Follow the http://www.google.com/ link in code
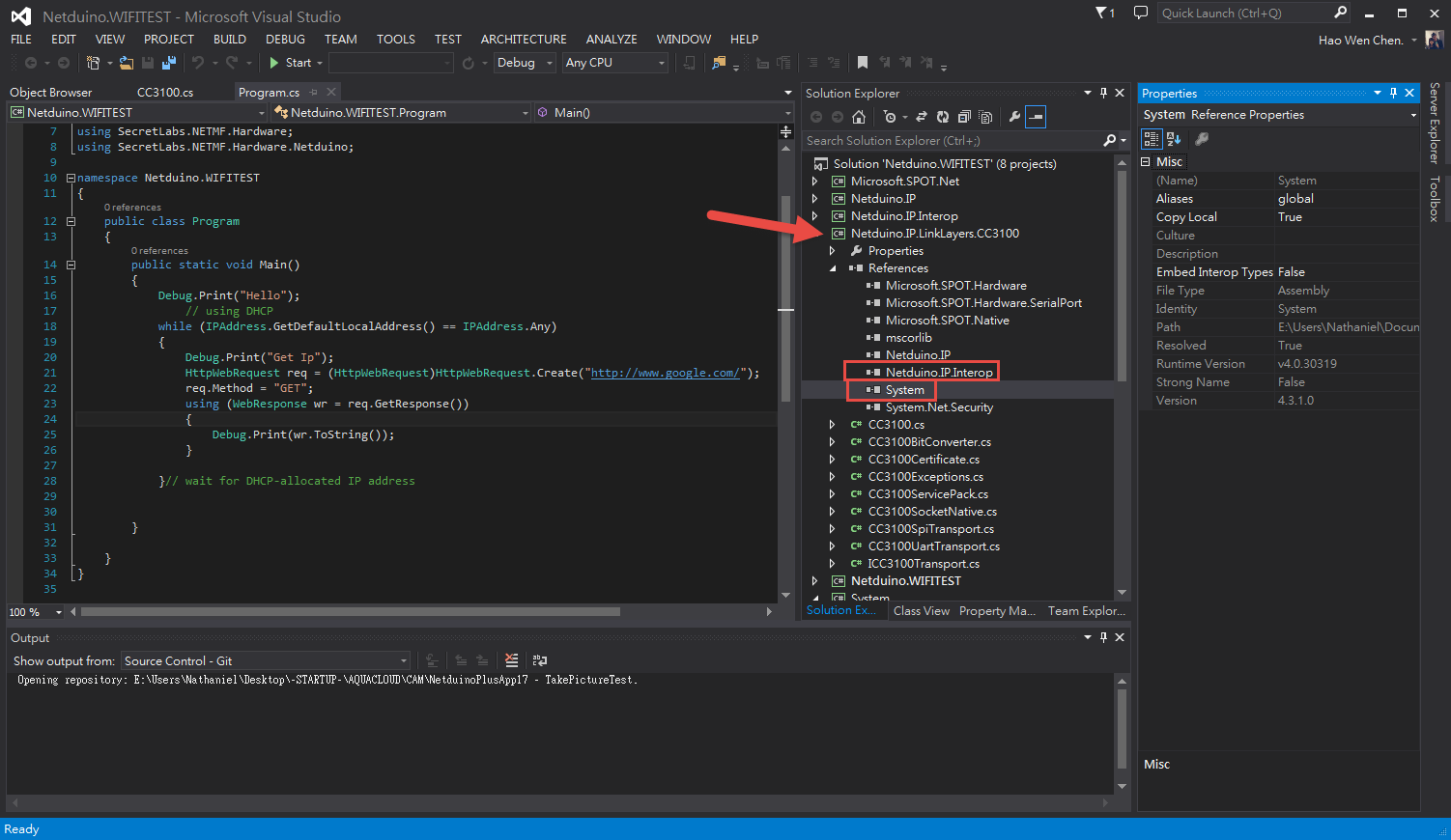1451x840 pixels. (x=666, y=373)
